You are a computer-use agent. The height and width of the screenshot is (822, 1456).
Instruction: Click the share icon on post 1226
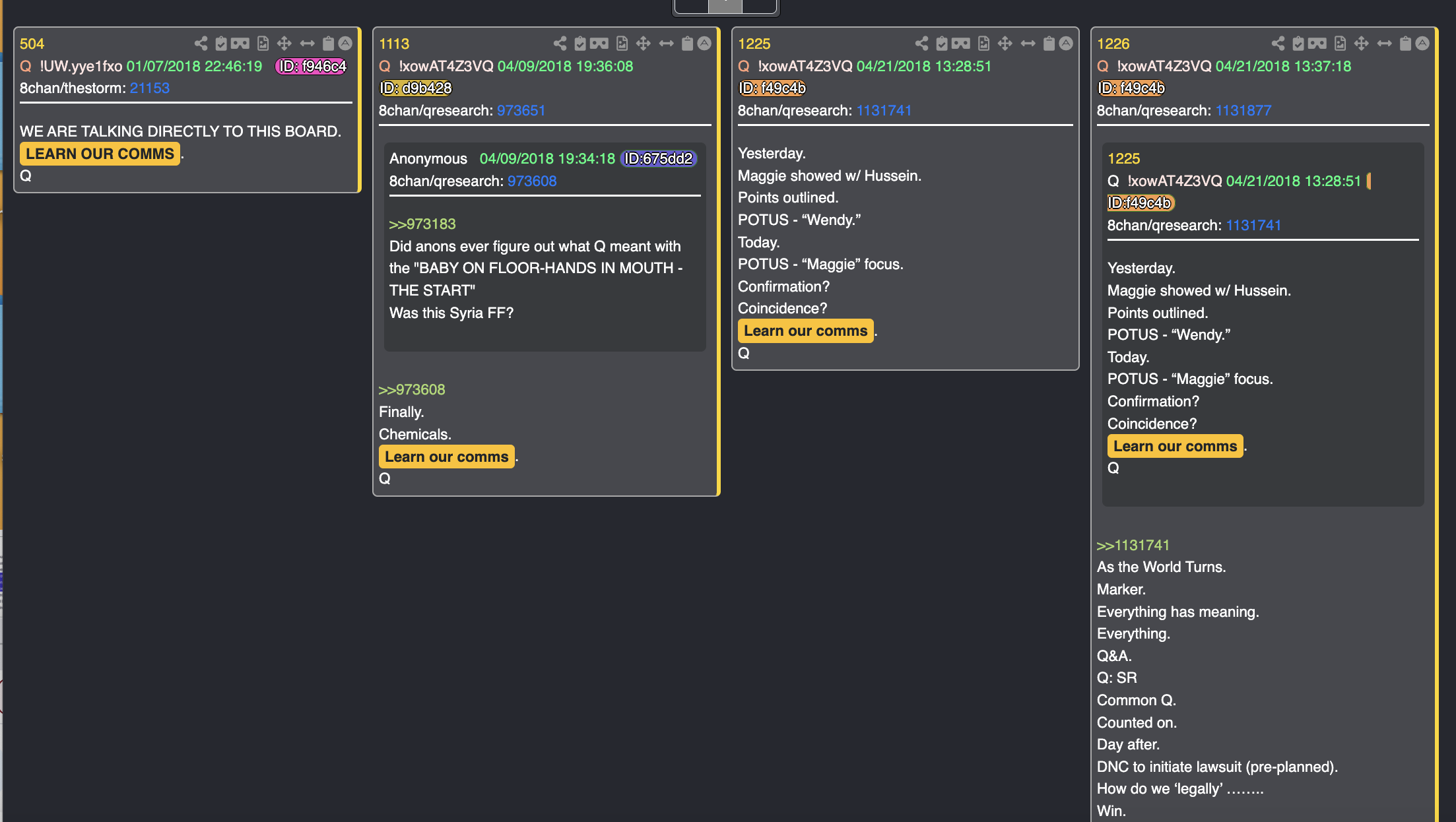pos(1278,44)
